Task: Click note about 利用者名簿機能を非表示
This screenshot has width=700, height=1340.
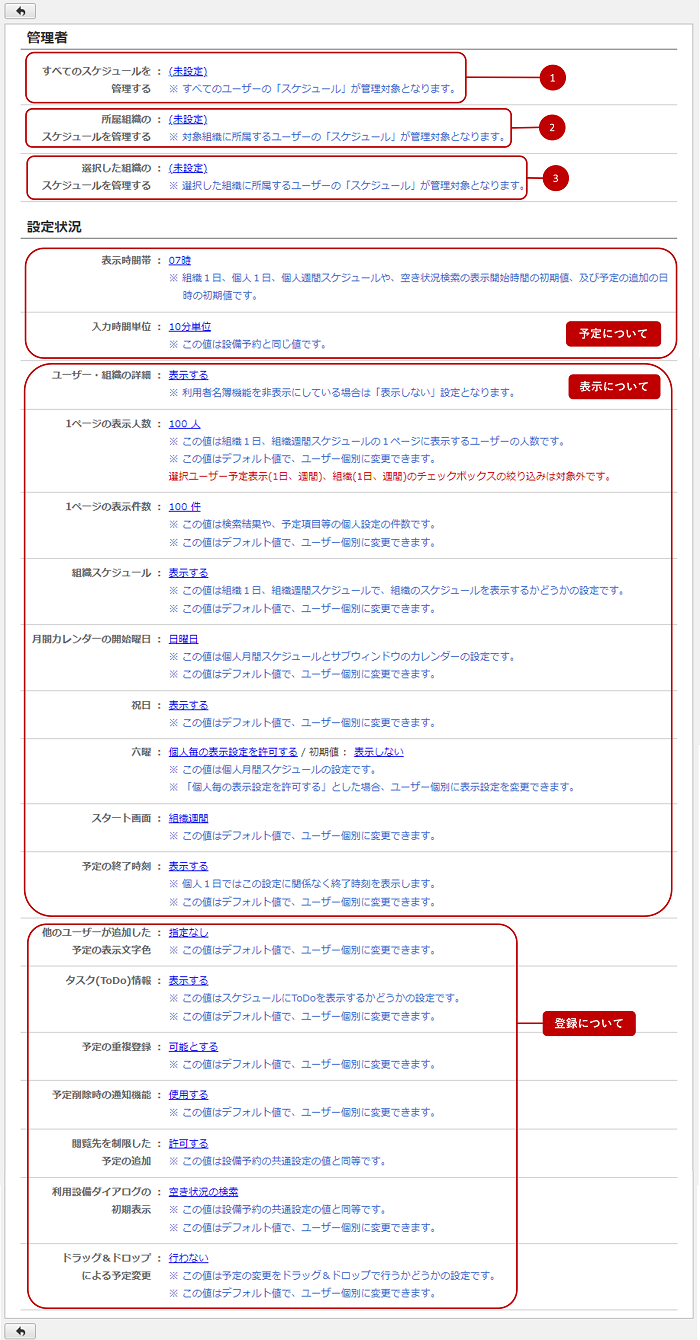Action: click(342, 393)
